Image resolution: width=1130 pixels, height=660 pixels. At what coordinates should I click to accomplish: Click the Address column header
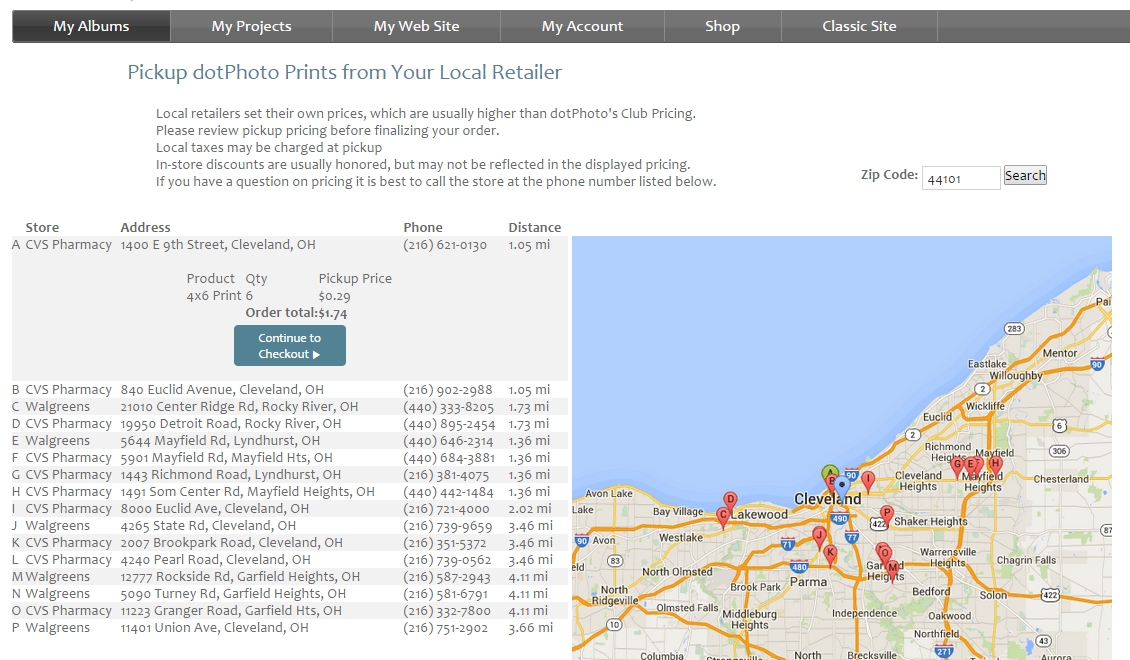pyautogui.click(x=145, y=228)
